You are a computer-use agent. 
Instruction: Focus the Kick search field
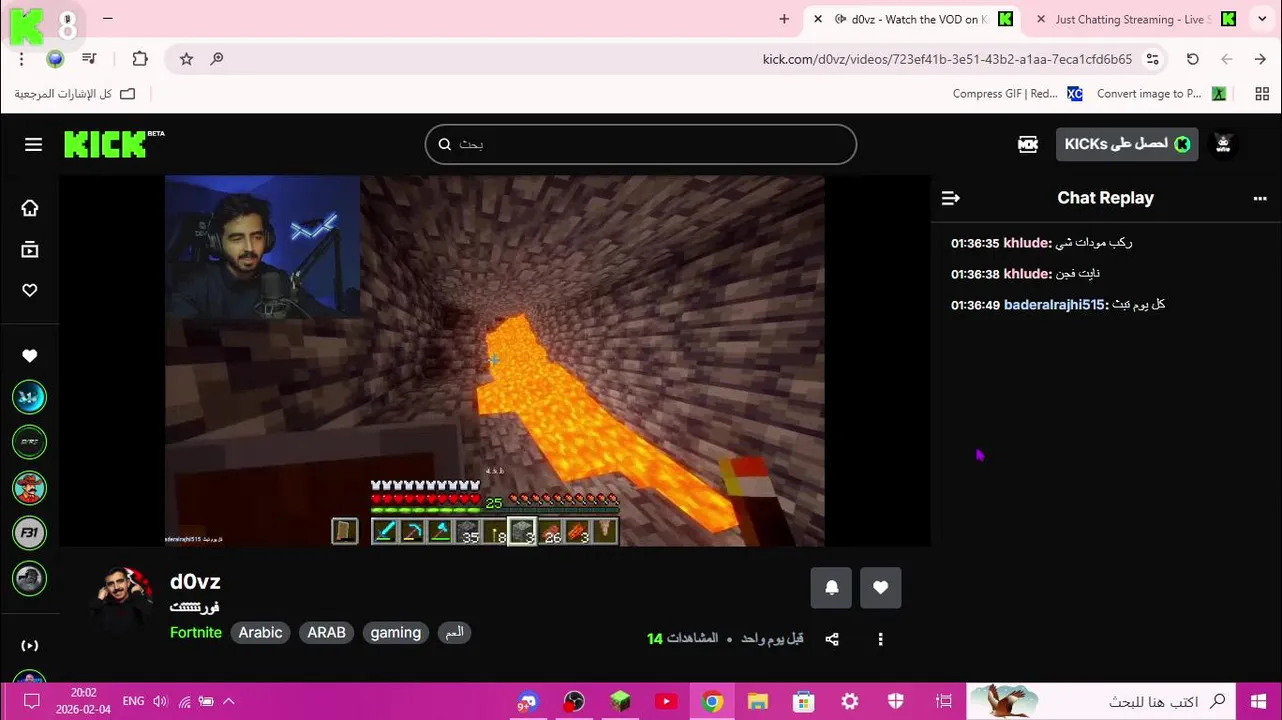pos(641,144)
